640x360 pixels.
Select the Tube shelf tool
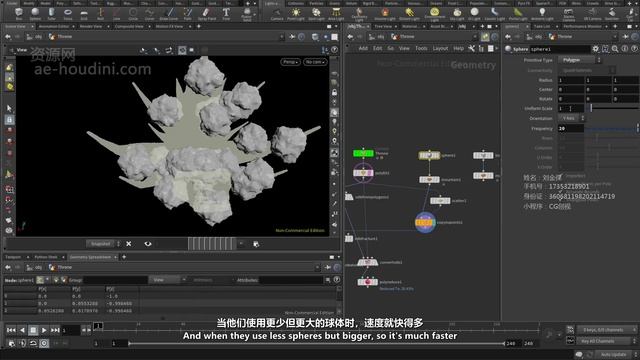coord(51,13)
